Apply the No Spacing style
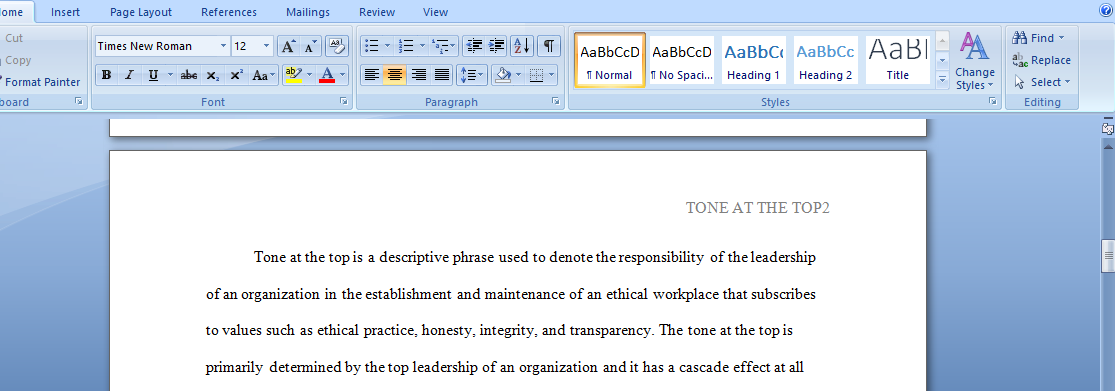Viewport: 1115px width, 391px height. 682,60
